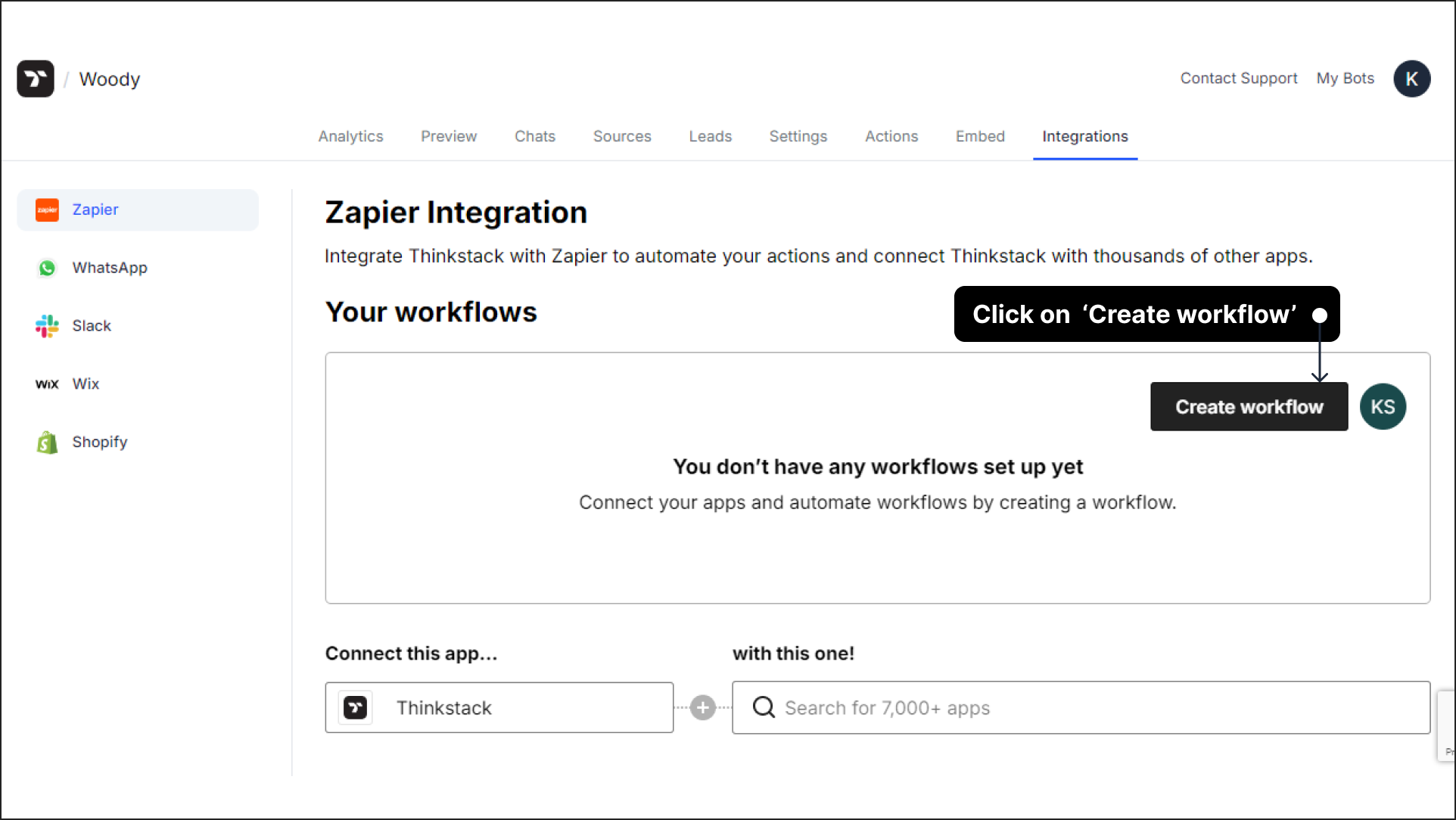Click the Slack icon in sidebar

(47, 326)
